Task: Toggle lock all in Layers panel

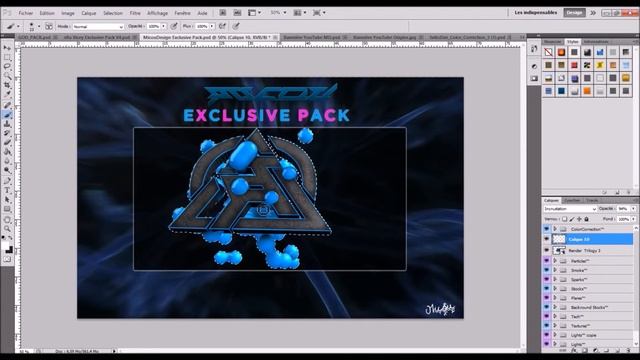Action: (587, 219)
